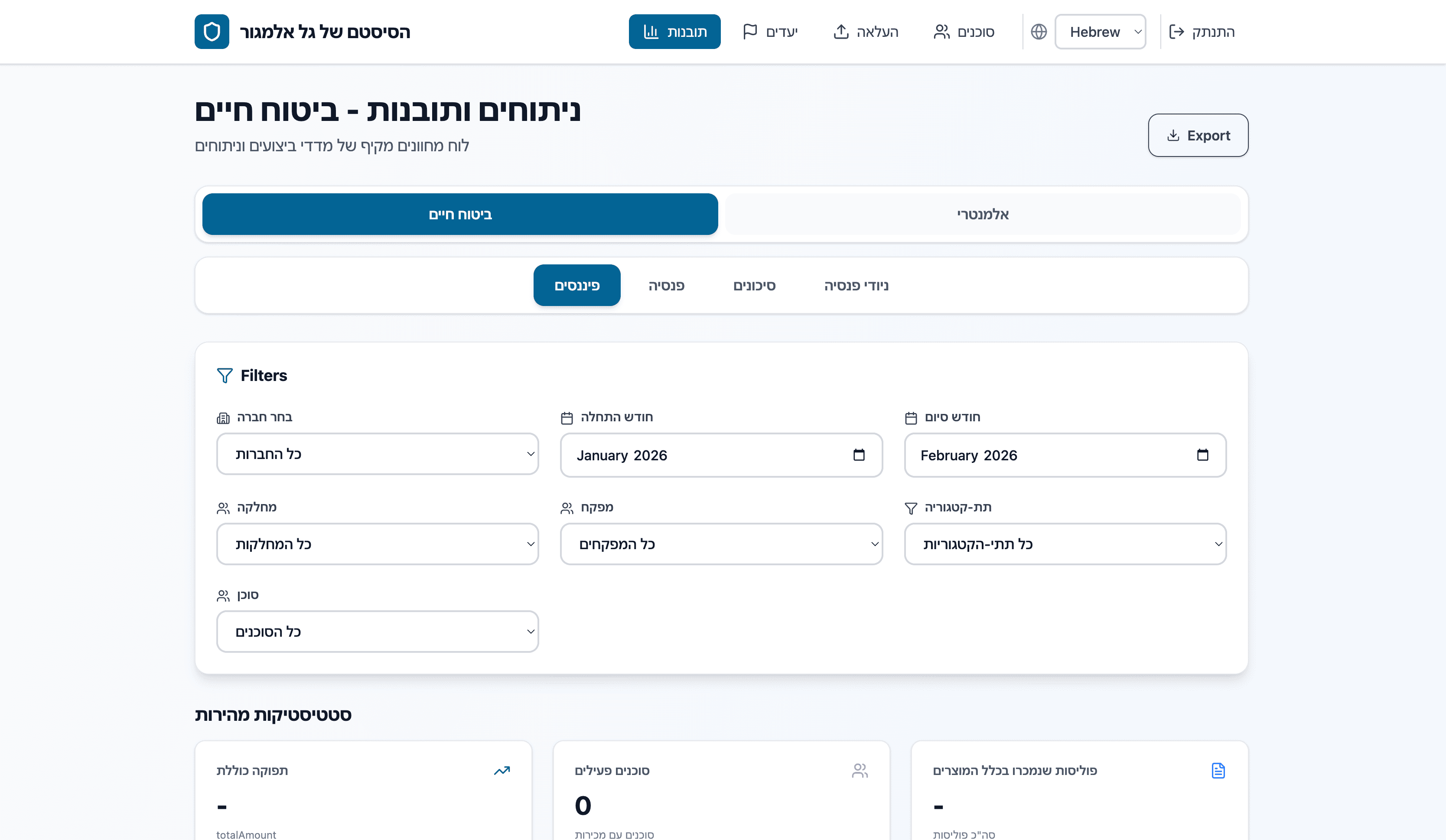The image size is (1446, 840).
Task: Expand כל תתי-הקטגוריות dropdown
Action: coord(1065,544)
